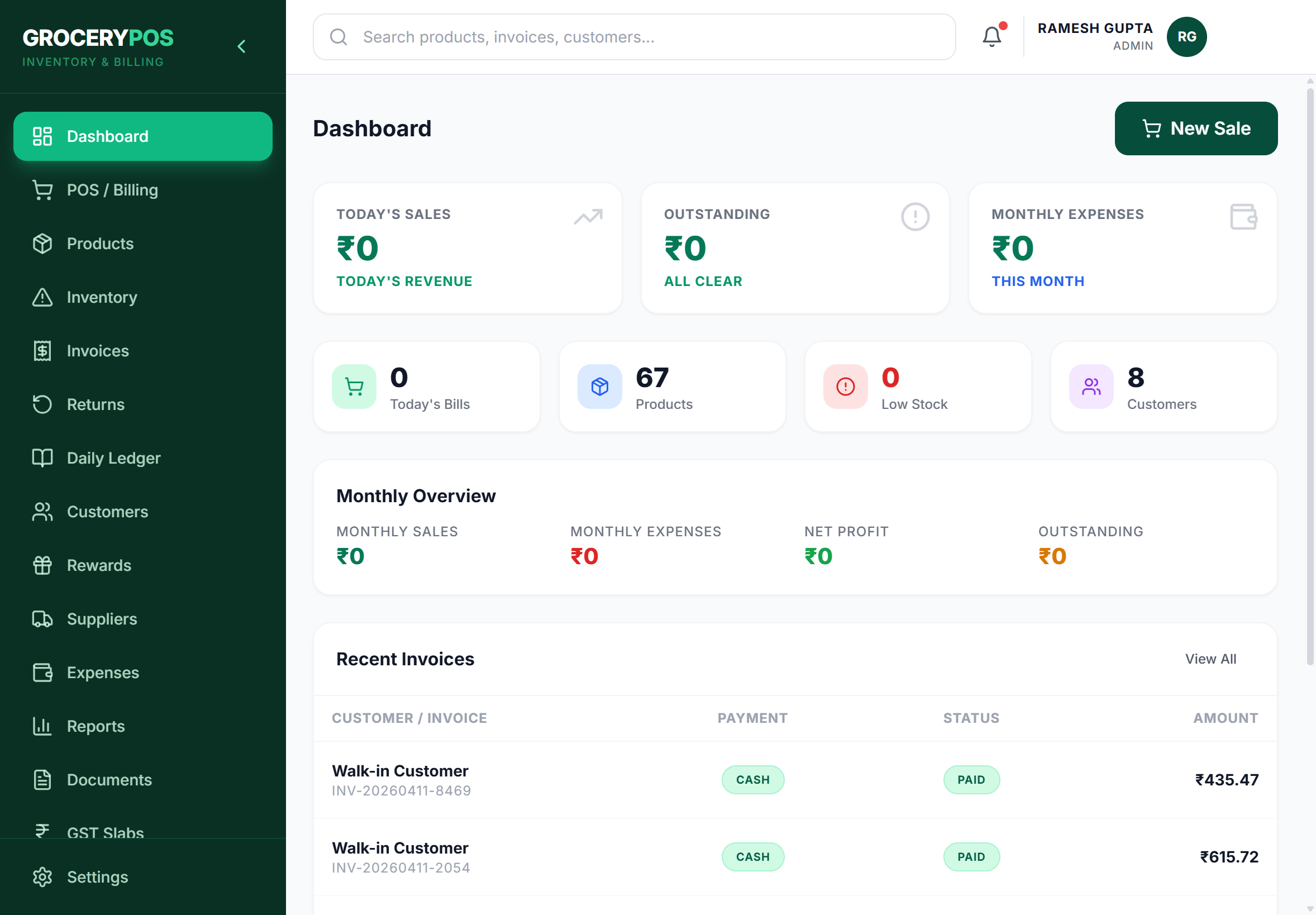1316x915 pixels.
Task: Click the Reports bar chart icon
Action: click(42, 726)
